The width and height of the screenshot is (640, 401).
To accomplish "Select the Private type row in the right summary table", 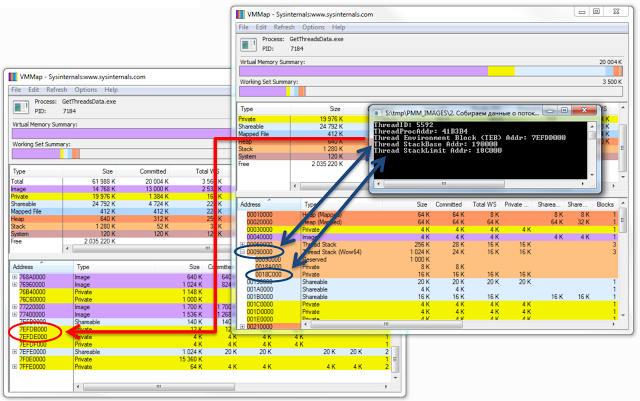I will [303, 119].
